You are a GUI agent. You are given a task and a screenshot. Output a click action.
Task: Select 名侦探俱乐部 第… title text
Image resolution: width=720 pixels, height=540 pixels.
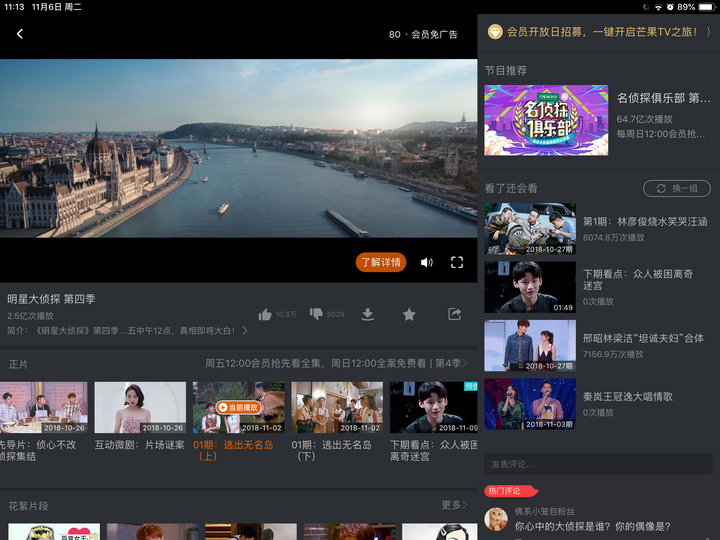[664, 98]
